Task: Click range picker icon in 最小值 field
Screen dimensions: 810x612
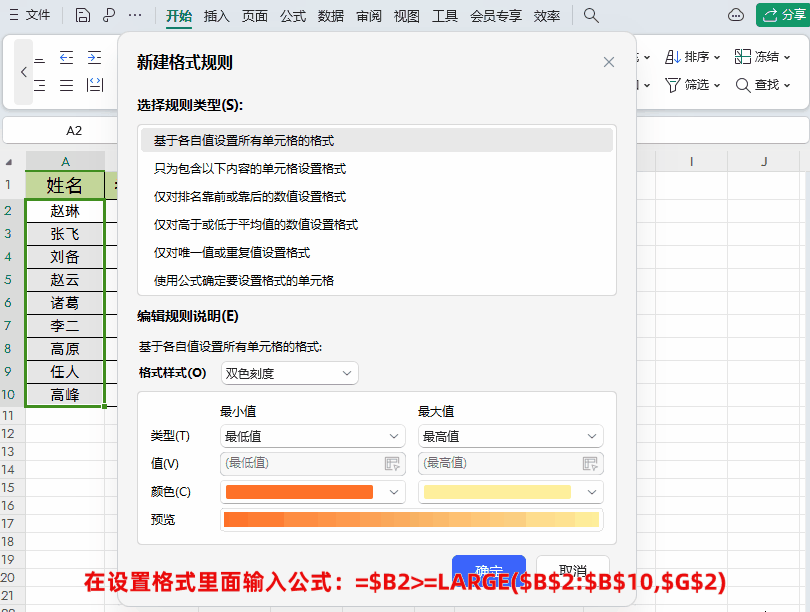Action: coord(392,463)
